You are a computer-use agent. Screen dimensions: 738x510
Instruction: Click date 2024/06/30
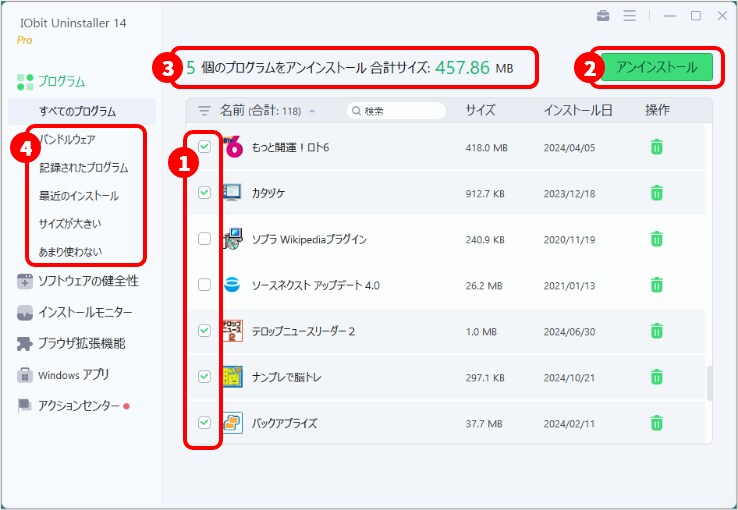click(x=570, y=332)
